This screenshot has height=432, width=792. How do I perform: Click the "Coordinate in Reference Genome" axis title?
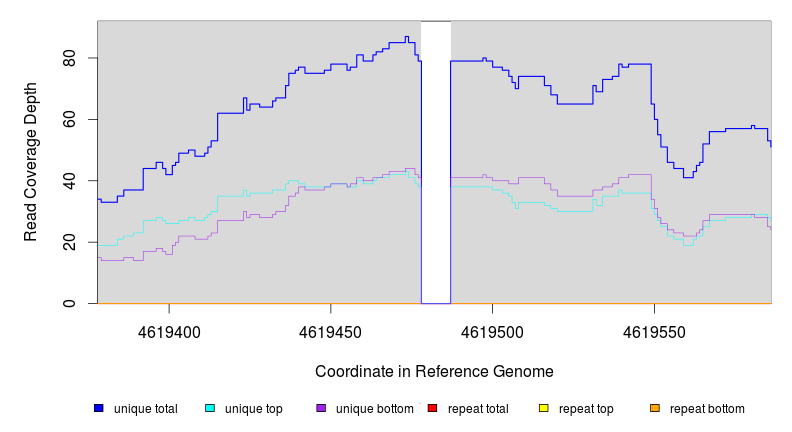[434, 371]
